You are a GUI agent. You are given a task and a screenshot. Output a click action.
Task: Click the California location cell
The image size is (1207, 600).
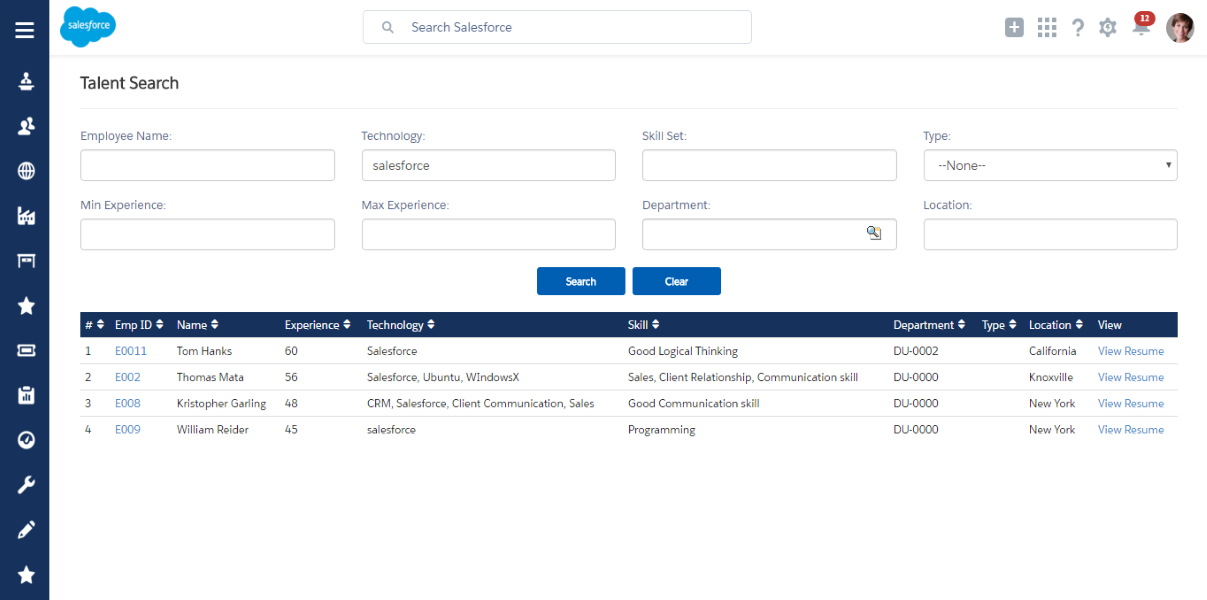pyautogui.click(x=1053, y=351)
